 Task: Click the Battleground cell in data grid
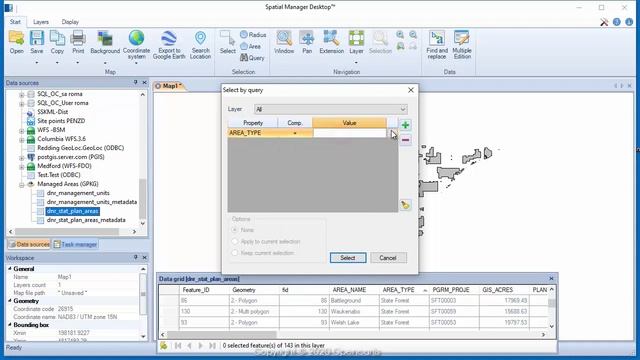[353, 301]
